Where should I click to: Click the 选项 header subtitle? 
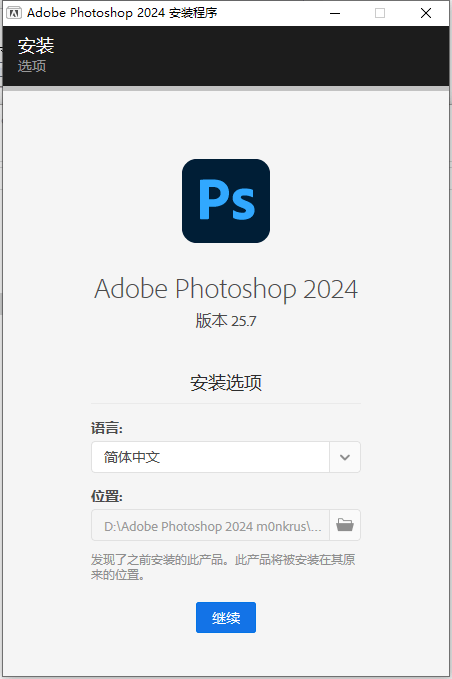tap(32, 66)
